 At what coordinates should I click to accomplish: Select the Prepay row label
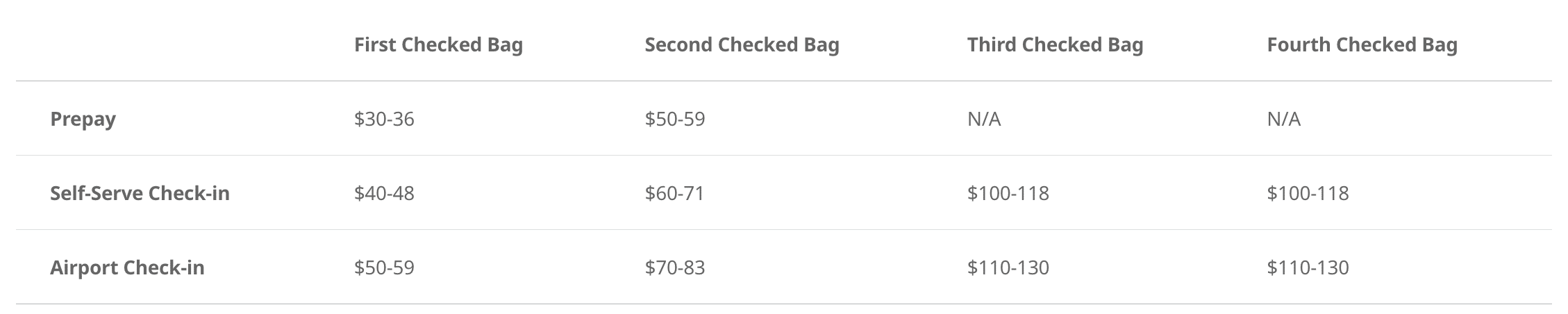(83, 119)
